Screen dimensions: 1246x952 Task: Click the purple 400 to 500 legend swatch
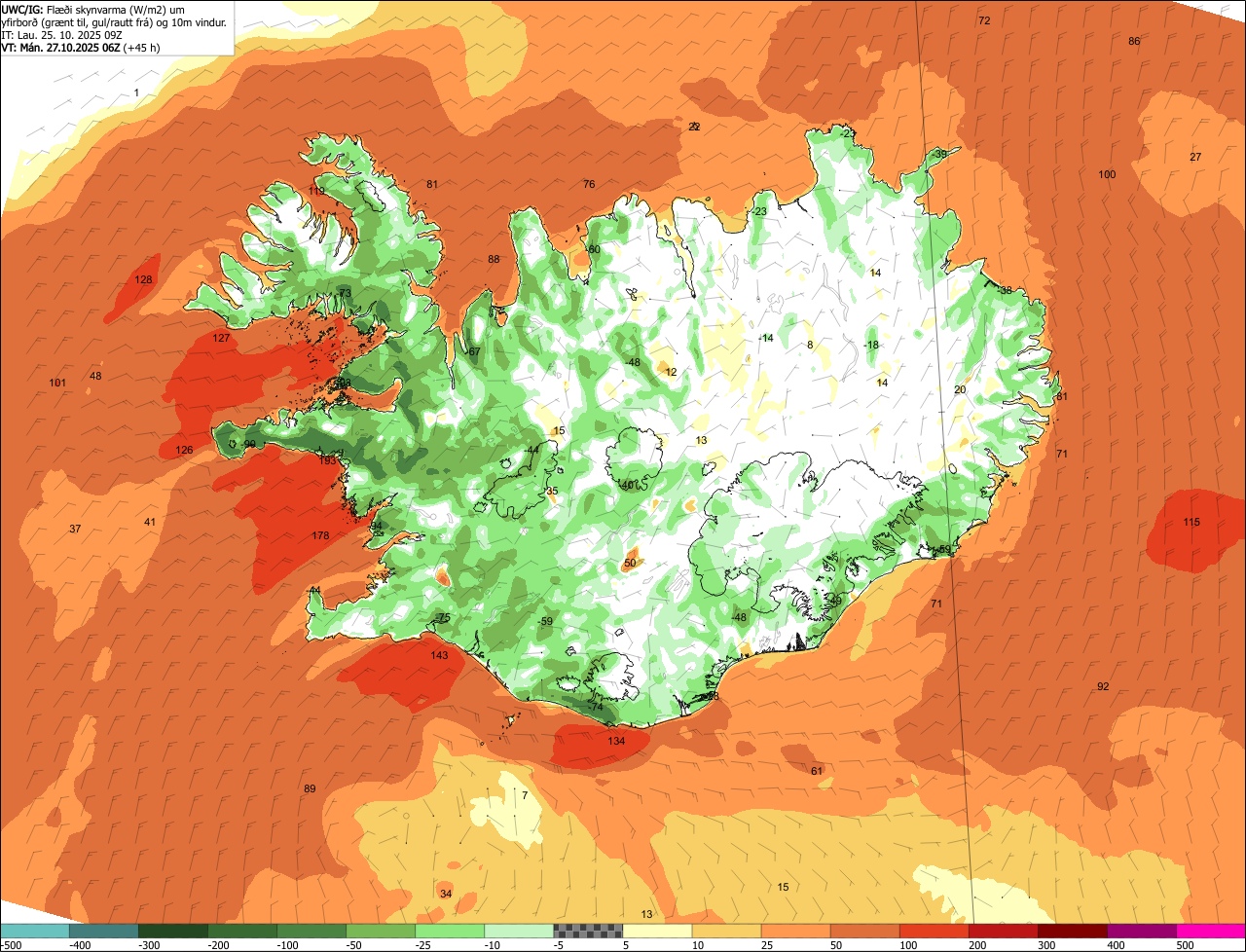point(1142,931)
